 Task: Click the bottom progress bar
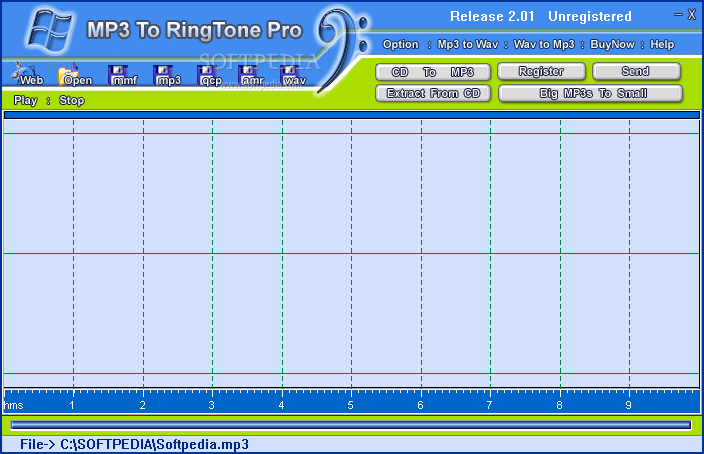click(x=351, y=425)
